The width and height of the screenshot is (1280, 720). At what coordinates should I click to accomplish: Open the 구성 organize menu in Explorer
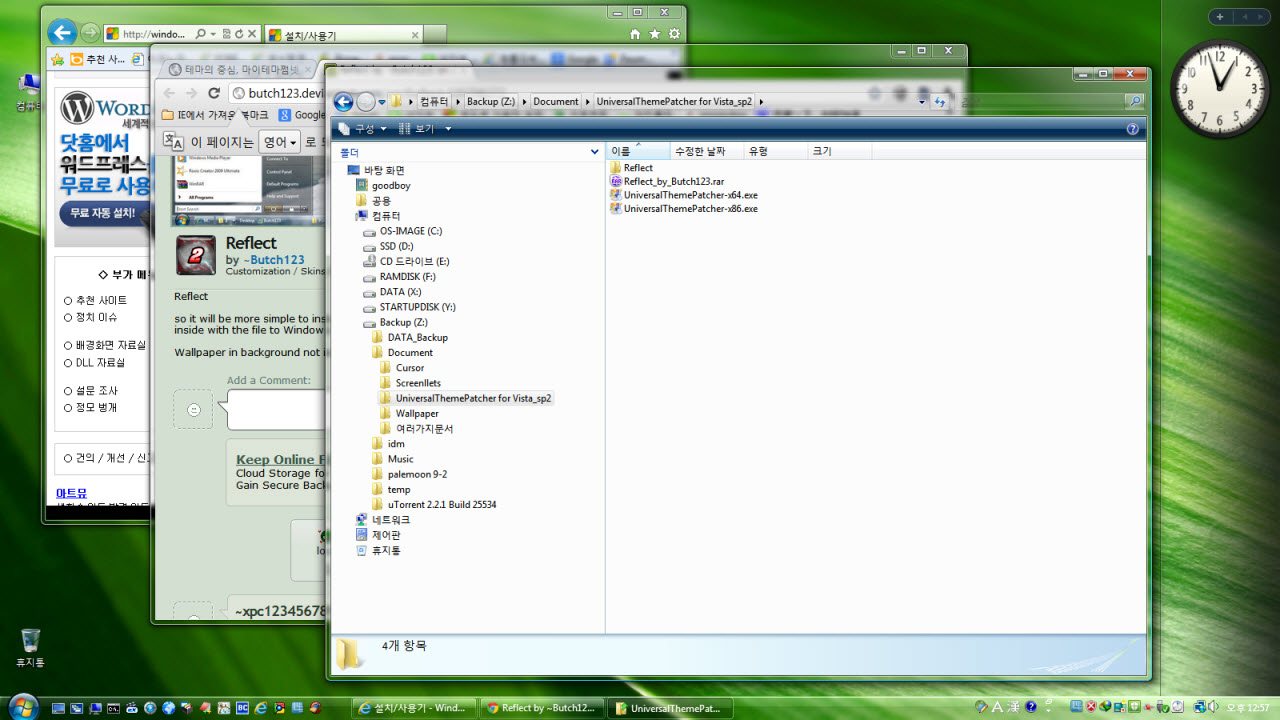coord(362,129)
